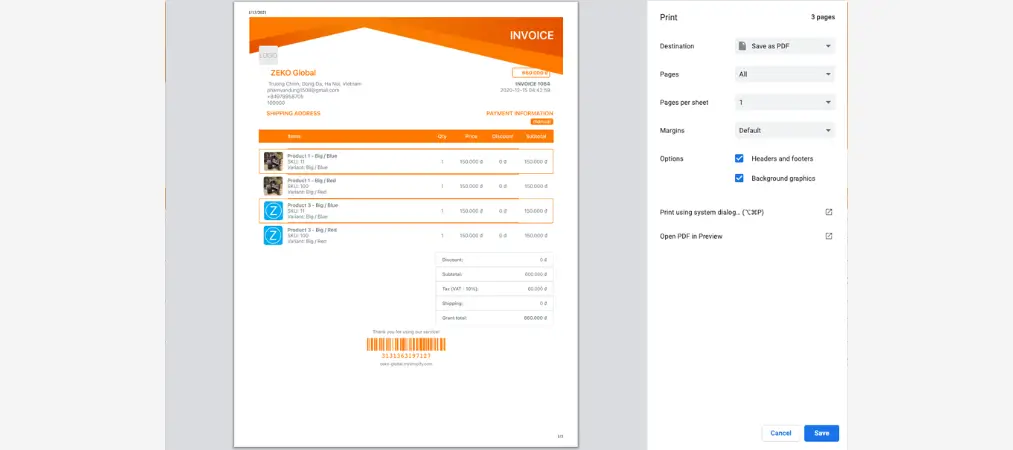The image size is (1013, 450).
Task: Cancel the print dialog
Action: (x=780, y=433)
